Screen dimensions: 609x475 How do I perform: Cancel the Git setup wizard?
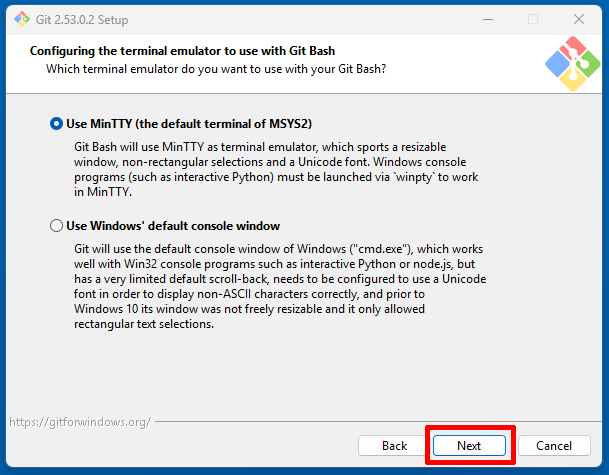pyautogui.click(x=553, y=445)
